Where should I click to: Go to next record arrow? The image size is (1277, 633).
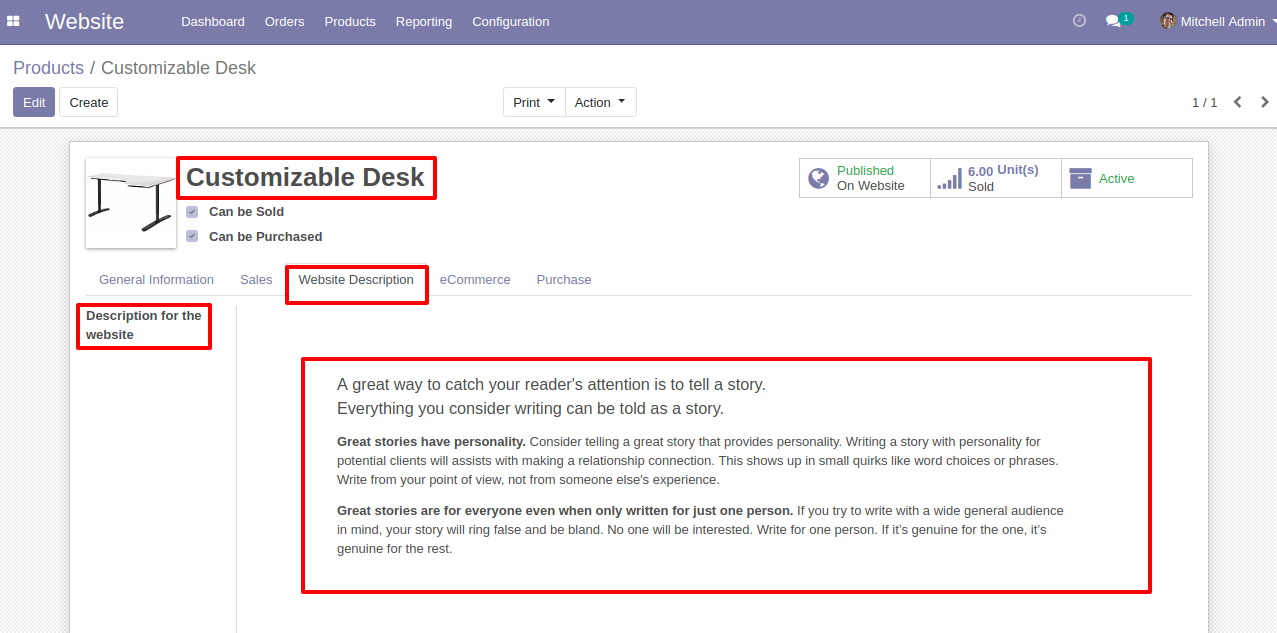[x=1265, y=102]
